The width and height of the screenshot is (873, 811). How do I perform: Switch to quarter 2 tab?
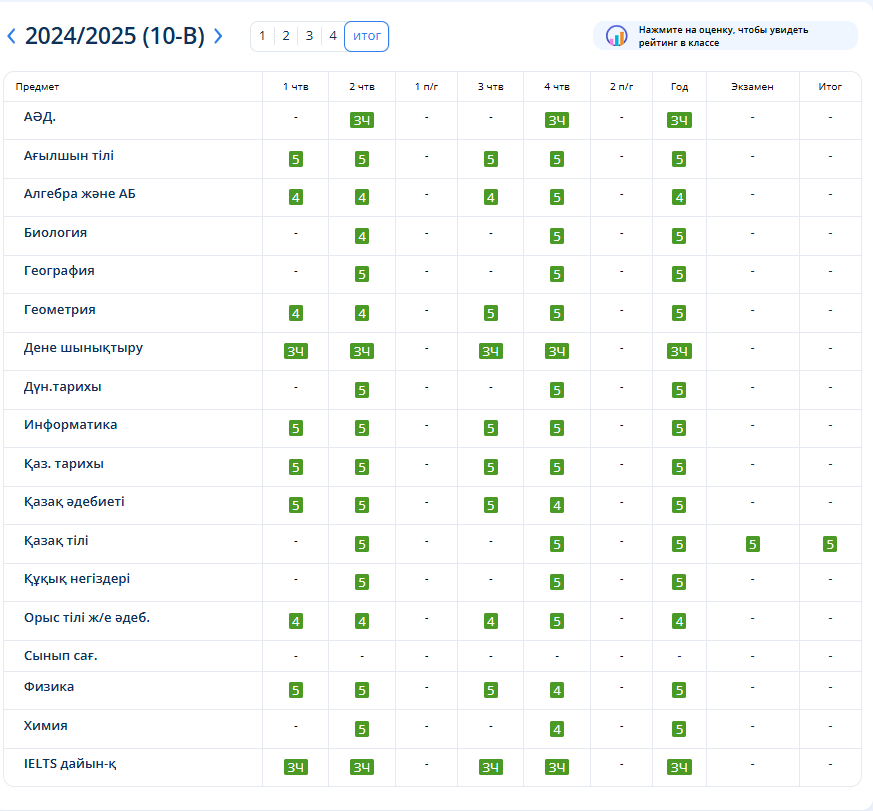[286, 36]
